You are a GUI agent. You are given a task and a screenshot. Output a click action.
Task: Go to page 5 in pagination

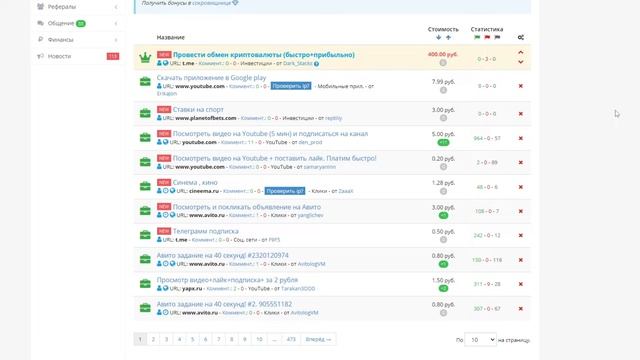(192, 339)
